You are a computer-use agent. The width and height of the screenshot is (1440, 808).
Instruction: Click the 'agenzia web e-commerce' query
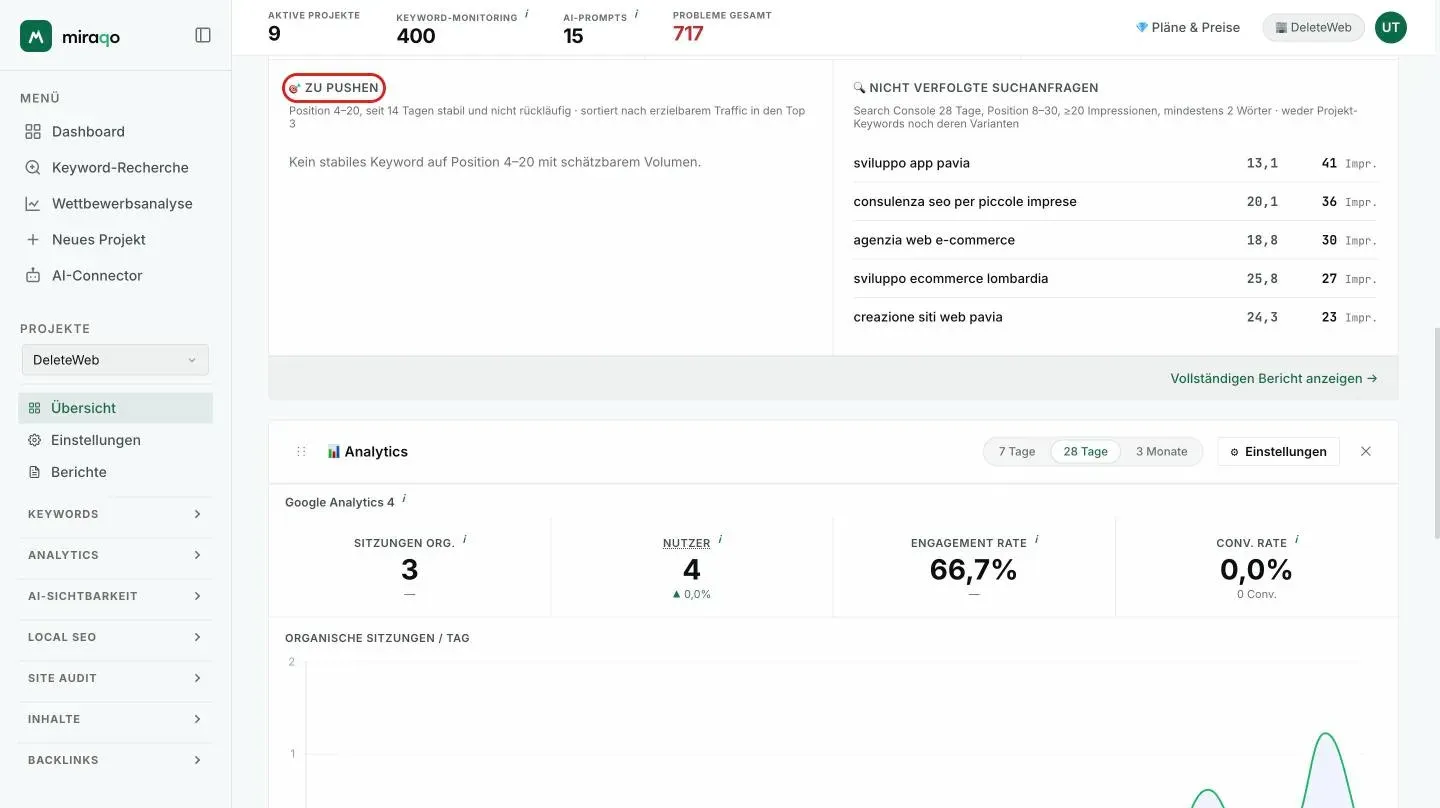coord(934,240)
